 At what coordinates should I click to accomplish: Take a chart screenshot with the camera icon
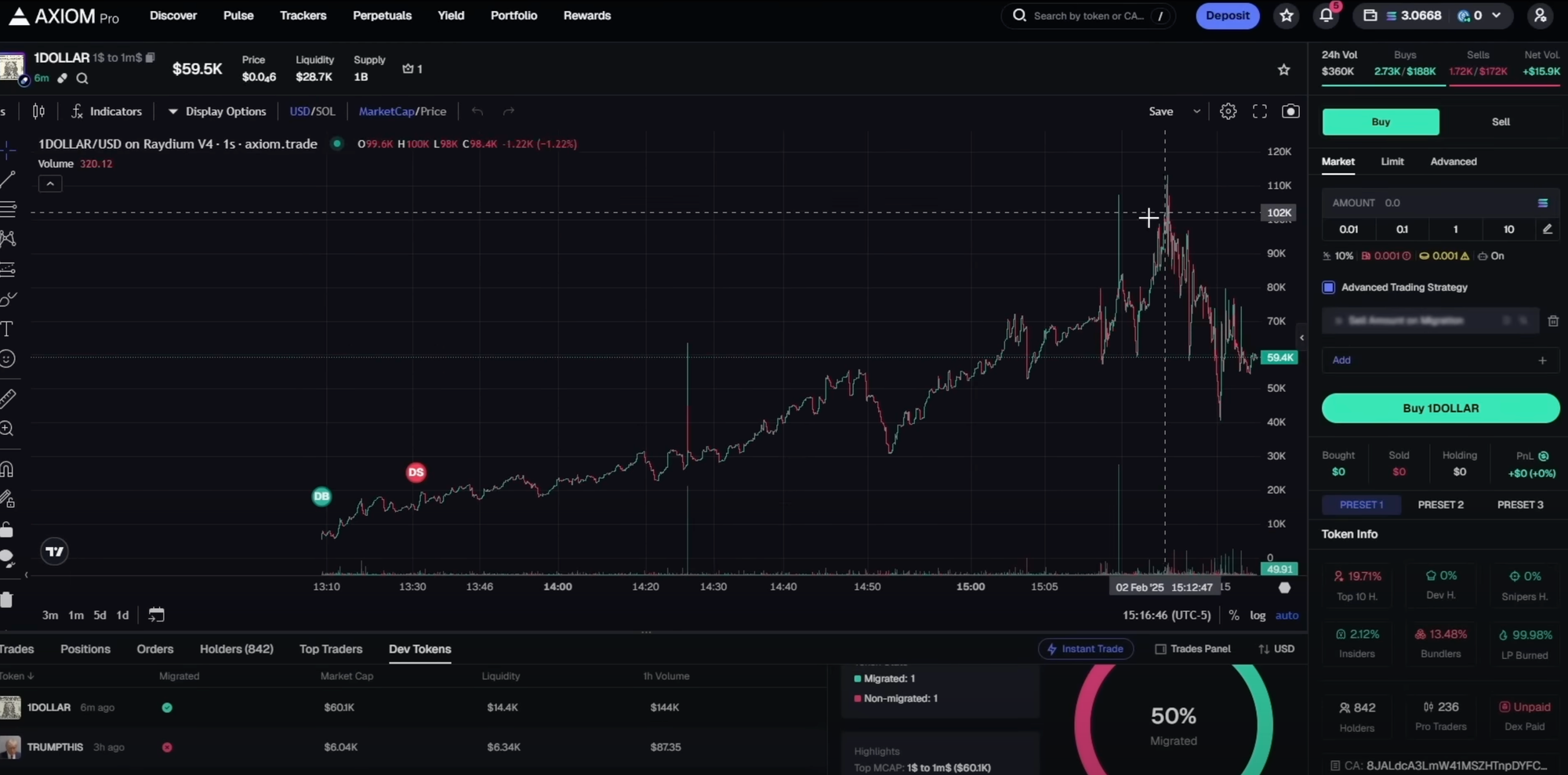[x=1290, y=110]
